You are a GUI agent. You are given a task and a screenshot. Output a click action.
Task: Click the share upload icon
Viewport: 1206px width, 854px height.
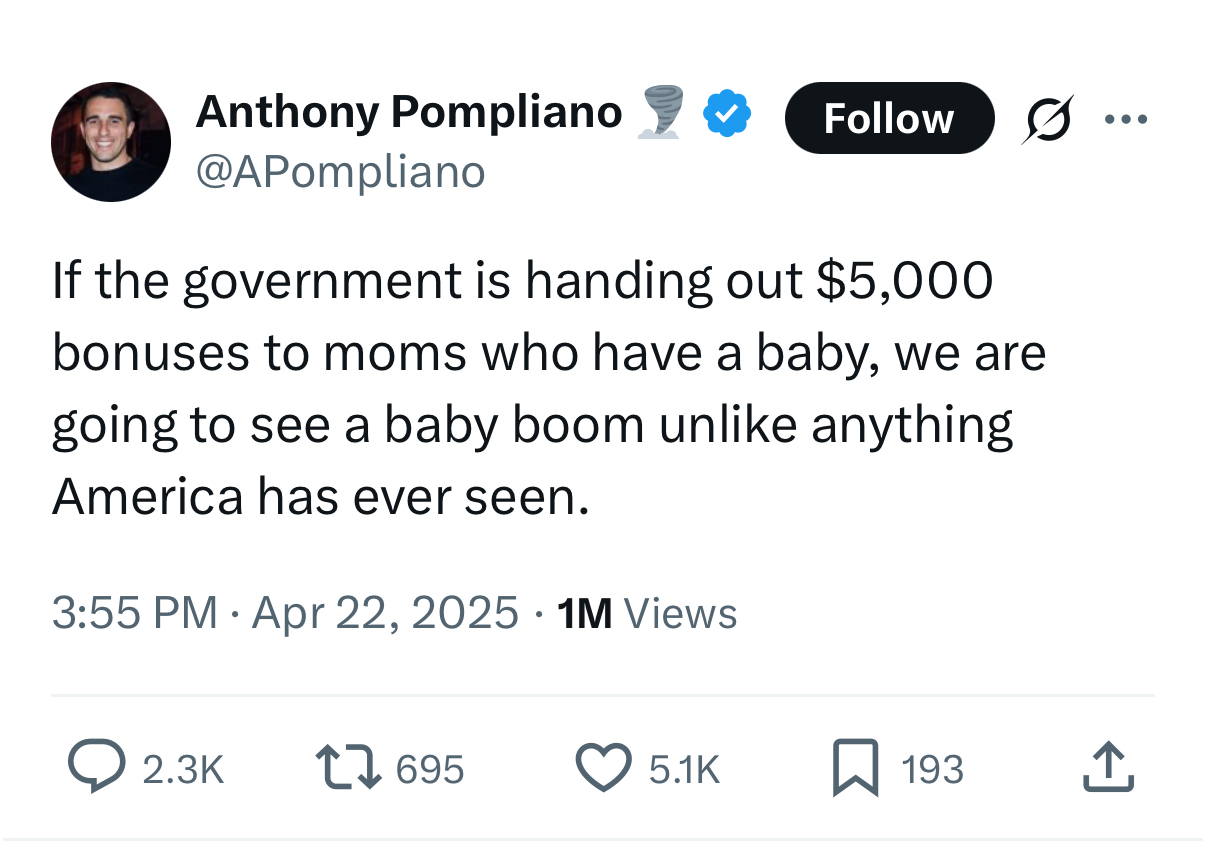point(1109,768)
